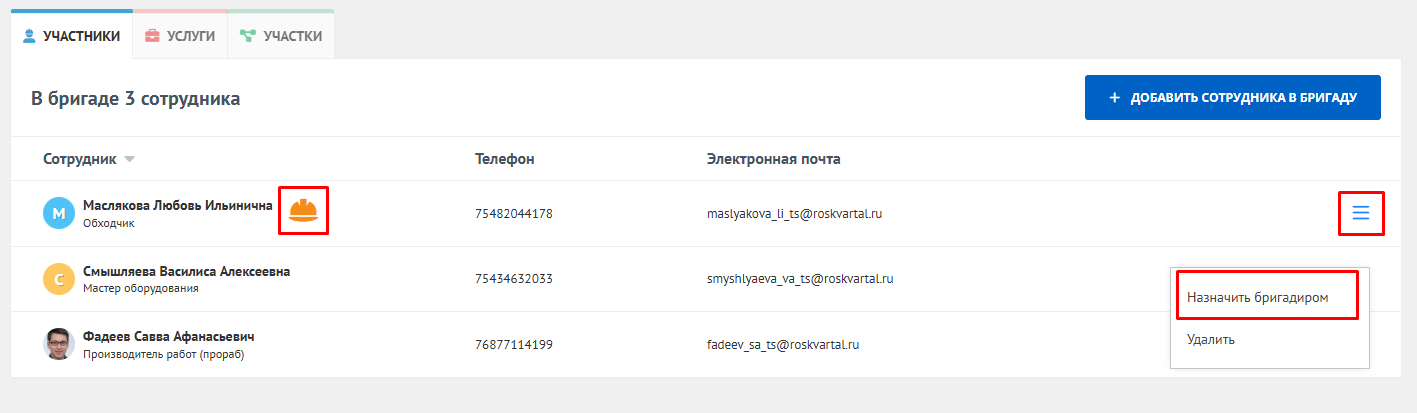Open Смышляева Василиса Алексеевна's profile
Screen dimensions: 1417x413
186,271
